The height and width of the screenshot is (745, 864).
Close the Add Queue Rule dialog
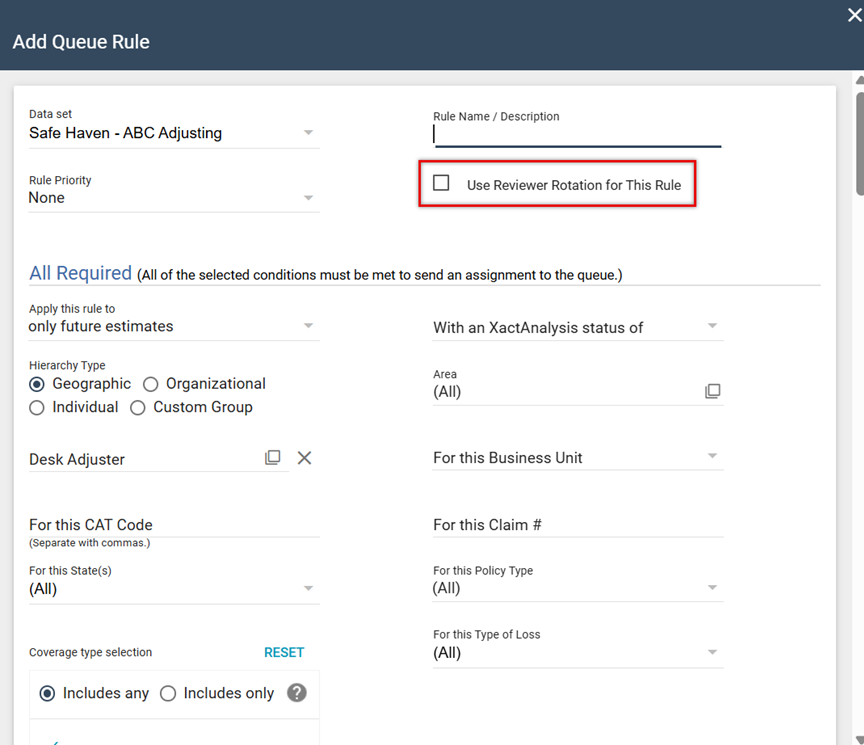(854, 15)
